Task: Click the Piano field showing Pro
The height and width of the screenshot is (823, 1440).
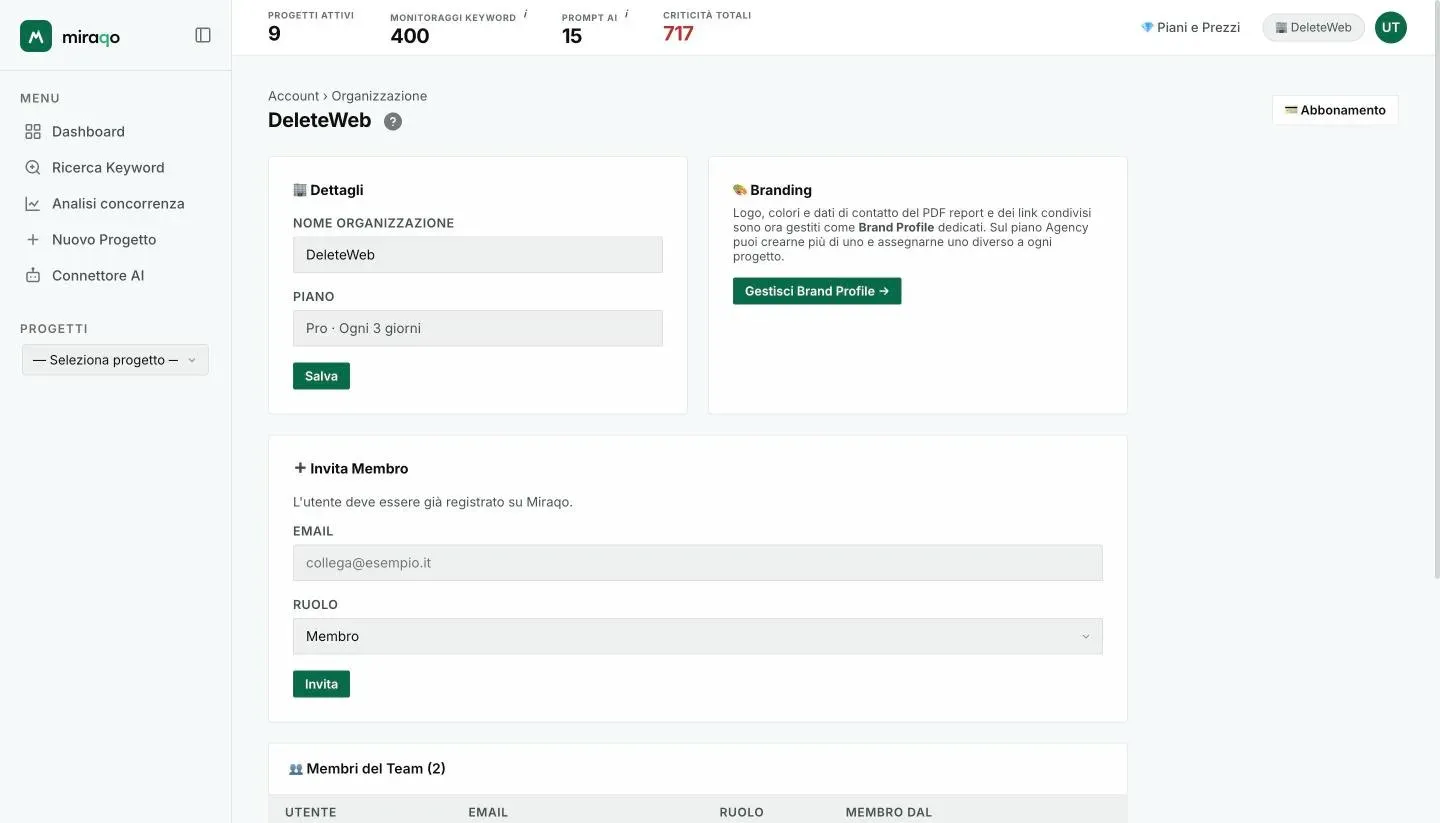Action: pos(478,328)
